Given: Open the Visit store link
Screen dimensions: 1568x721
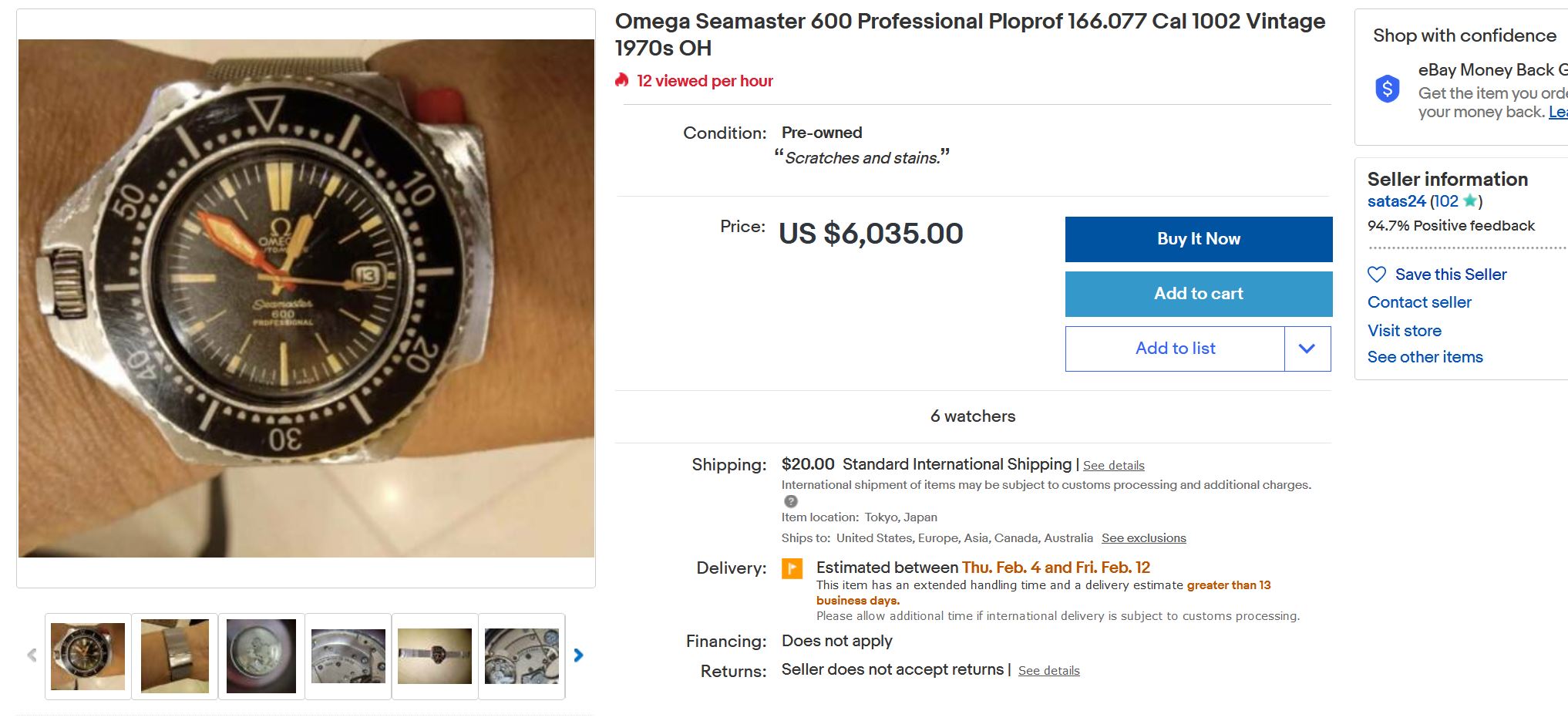Looking at the screenshot, I should point(1404,331).
